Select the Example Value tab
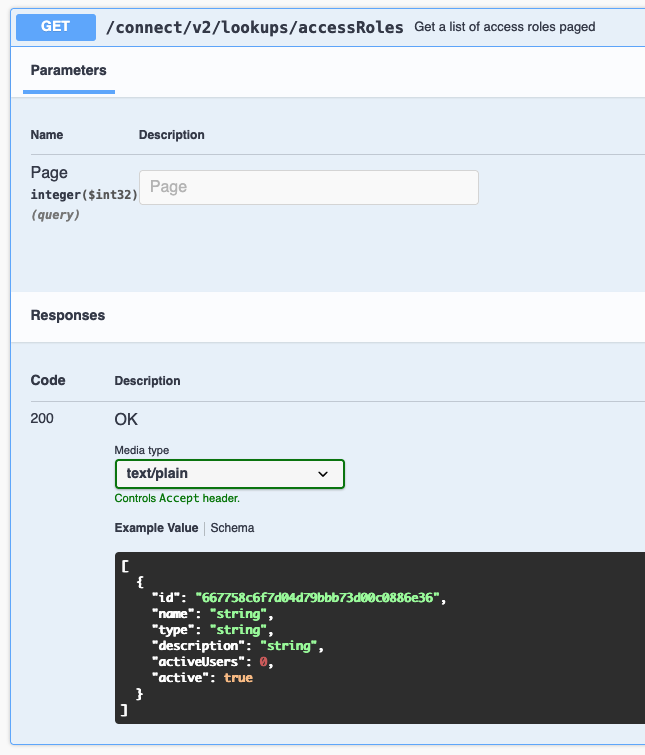Viewport: 645px width, 755px height. coord(156,528)
